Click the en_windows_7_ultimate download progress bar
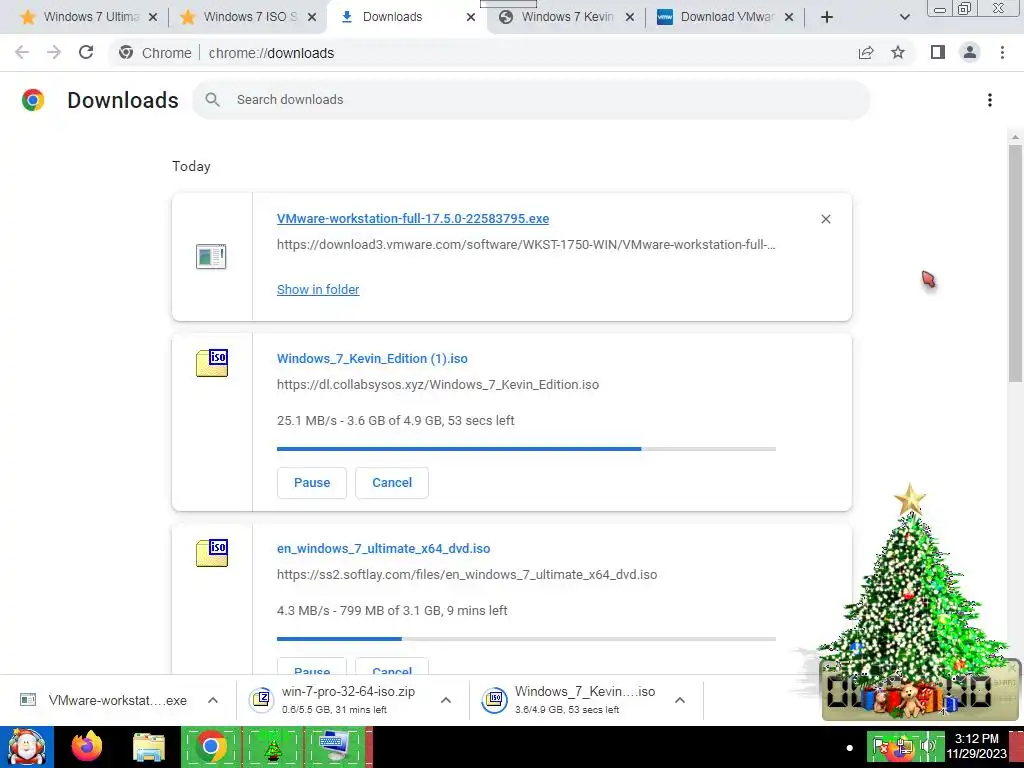Image resolution: width=1024 pixels, height=768 pixels. pyautogui.click(x=526, y=639)
